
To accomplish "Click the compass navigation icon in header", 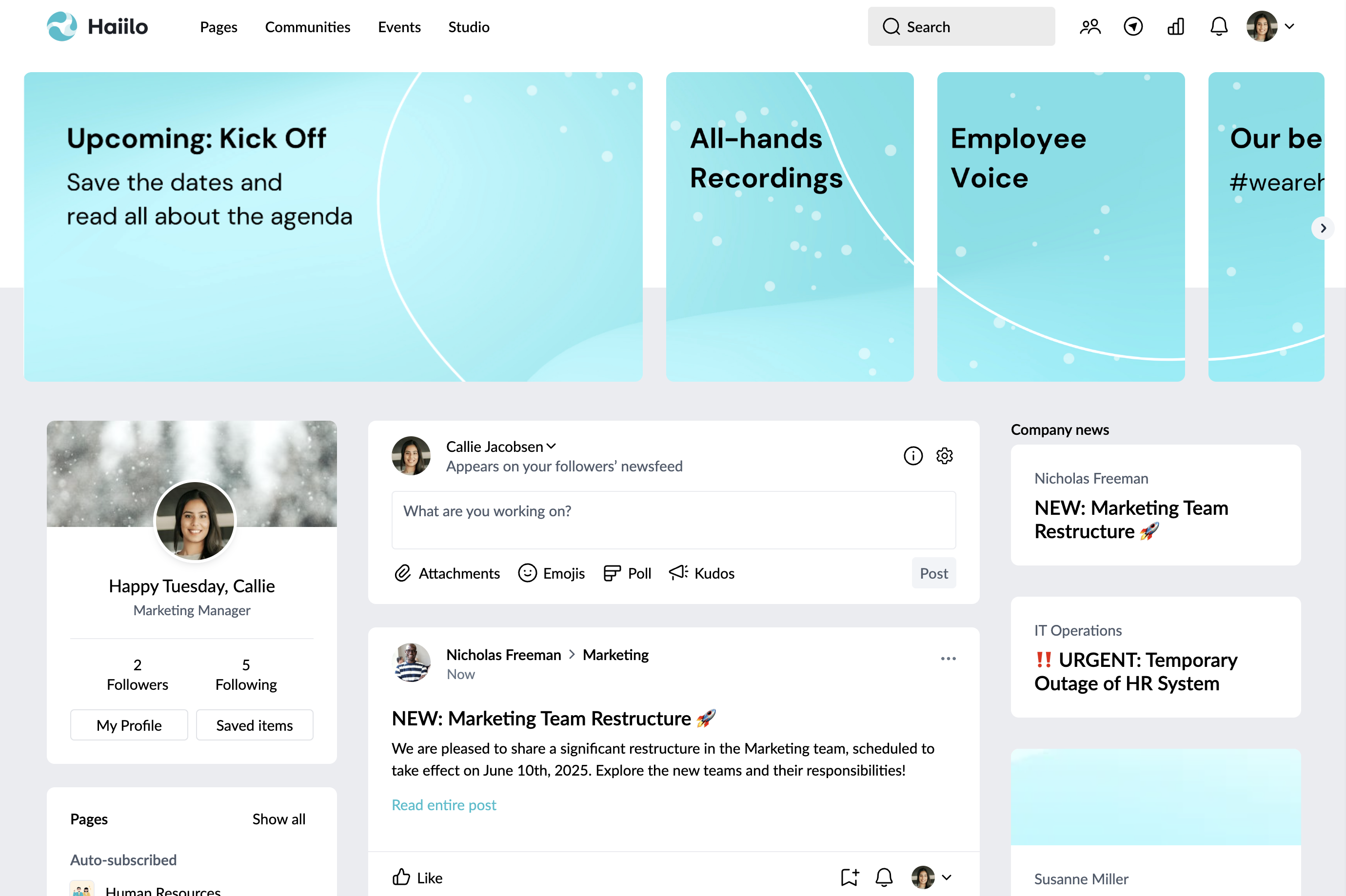I will click(1133, 27).
